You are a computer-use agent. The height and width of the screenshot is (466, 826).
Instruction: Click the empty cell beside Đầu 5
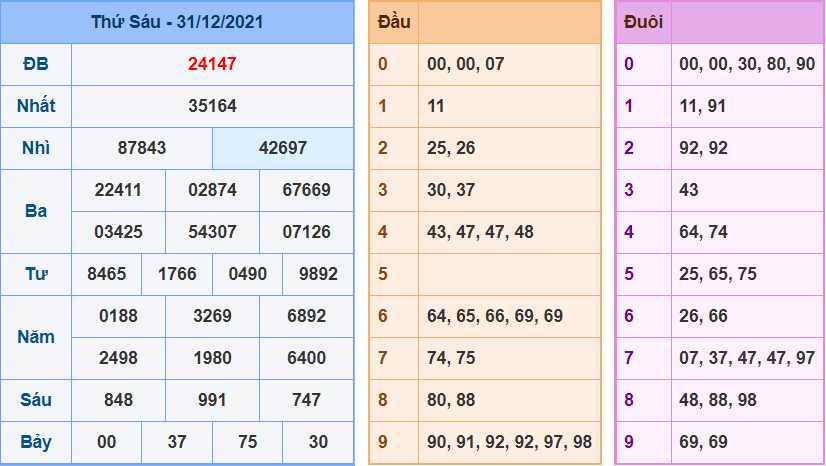(x=508, y=274)
